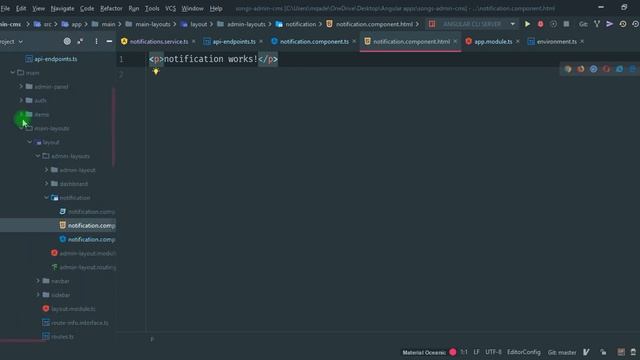Start the Debug session icon

point(540,24)
